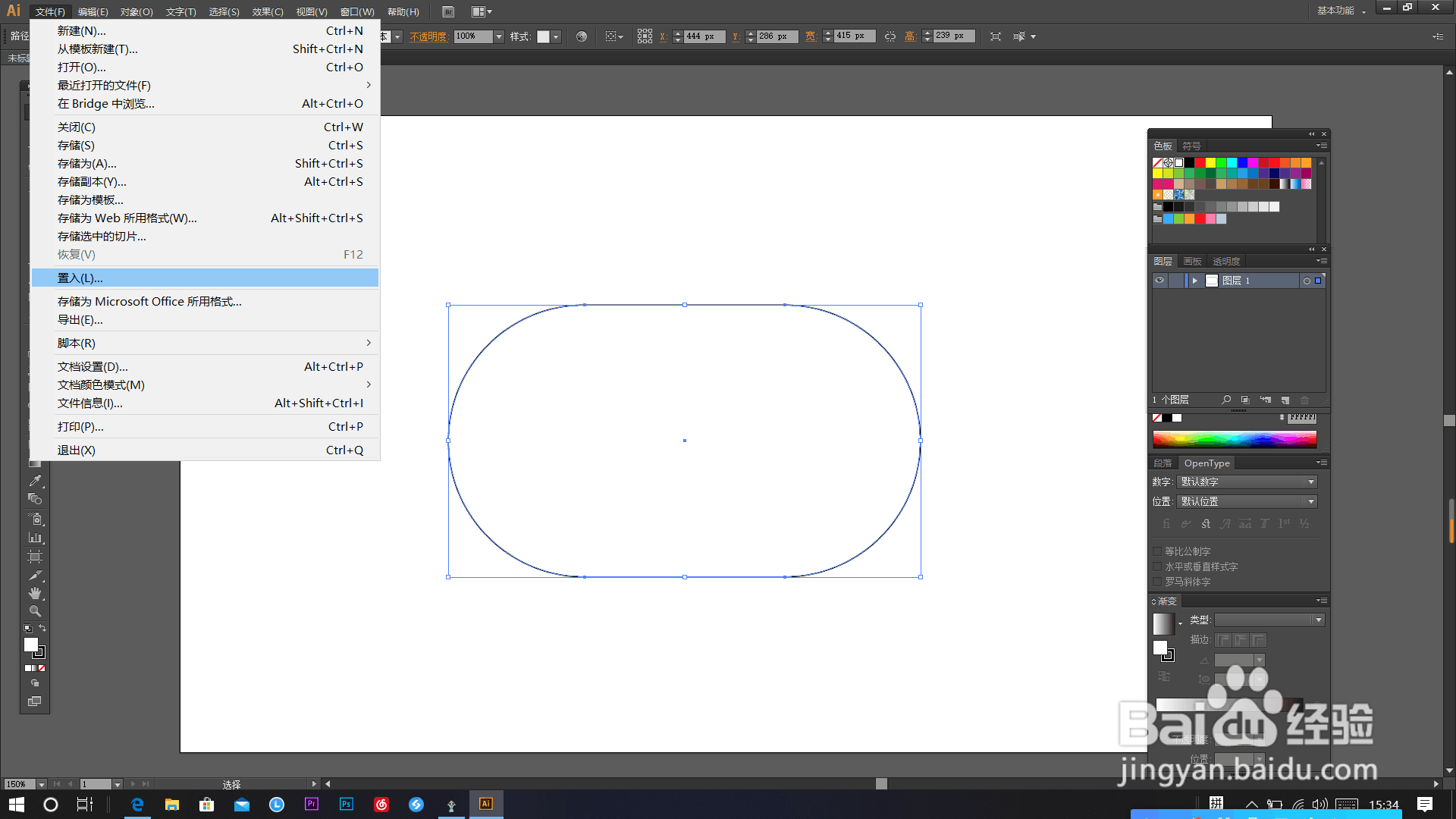The height and width of the screenshot is (819, 1456).
Task: Select the Symbol Sprayer tool
Action: (35, 519)
